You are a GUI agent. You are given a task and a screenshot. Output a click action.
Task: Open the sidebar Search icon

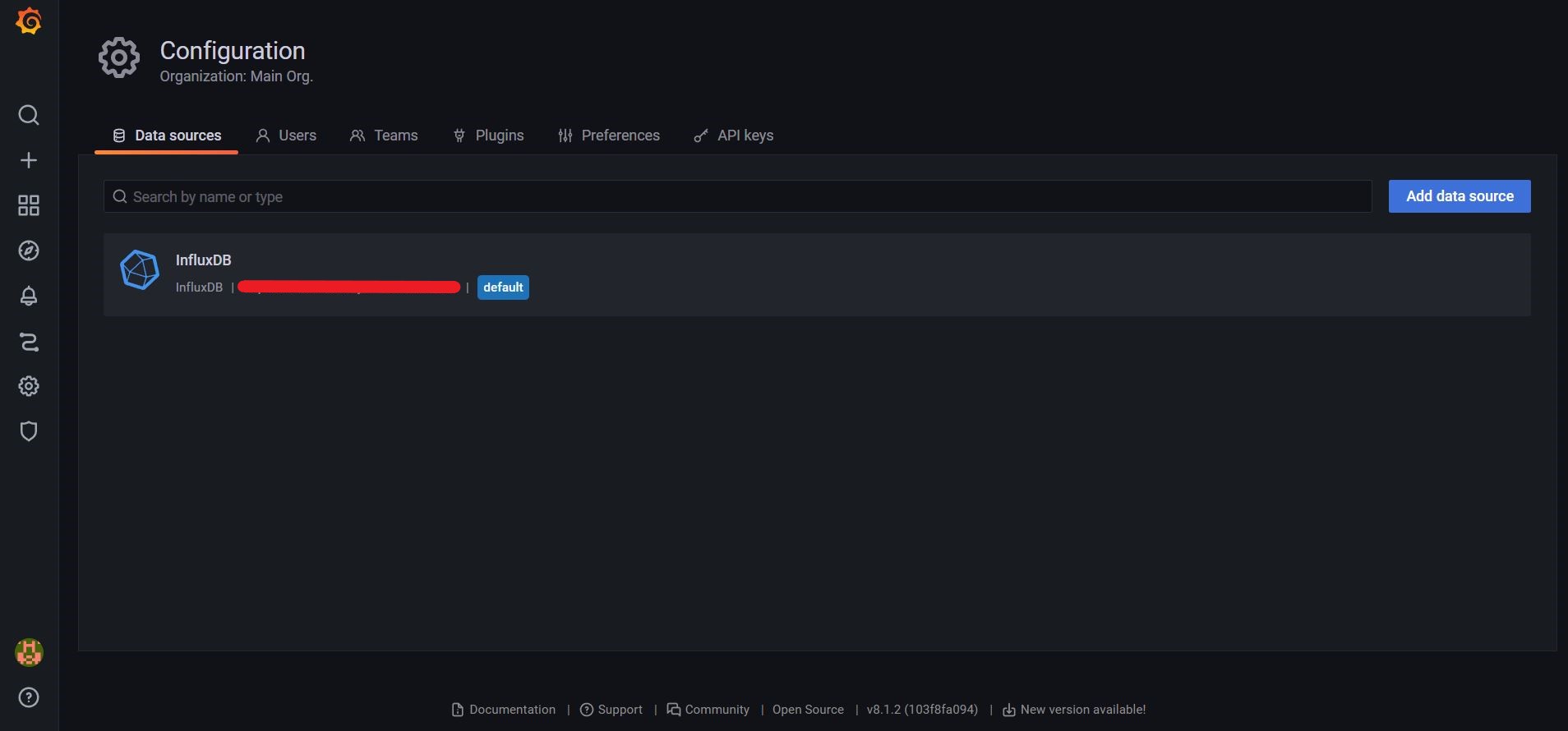pos(29,115)
